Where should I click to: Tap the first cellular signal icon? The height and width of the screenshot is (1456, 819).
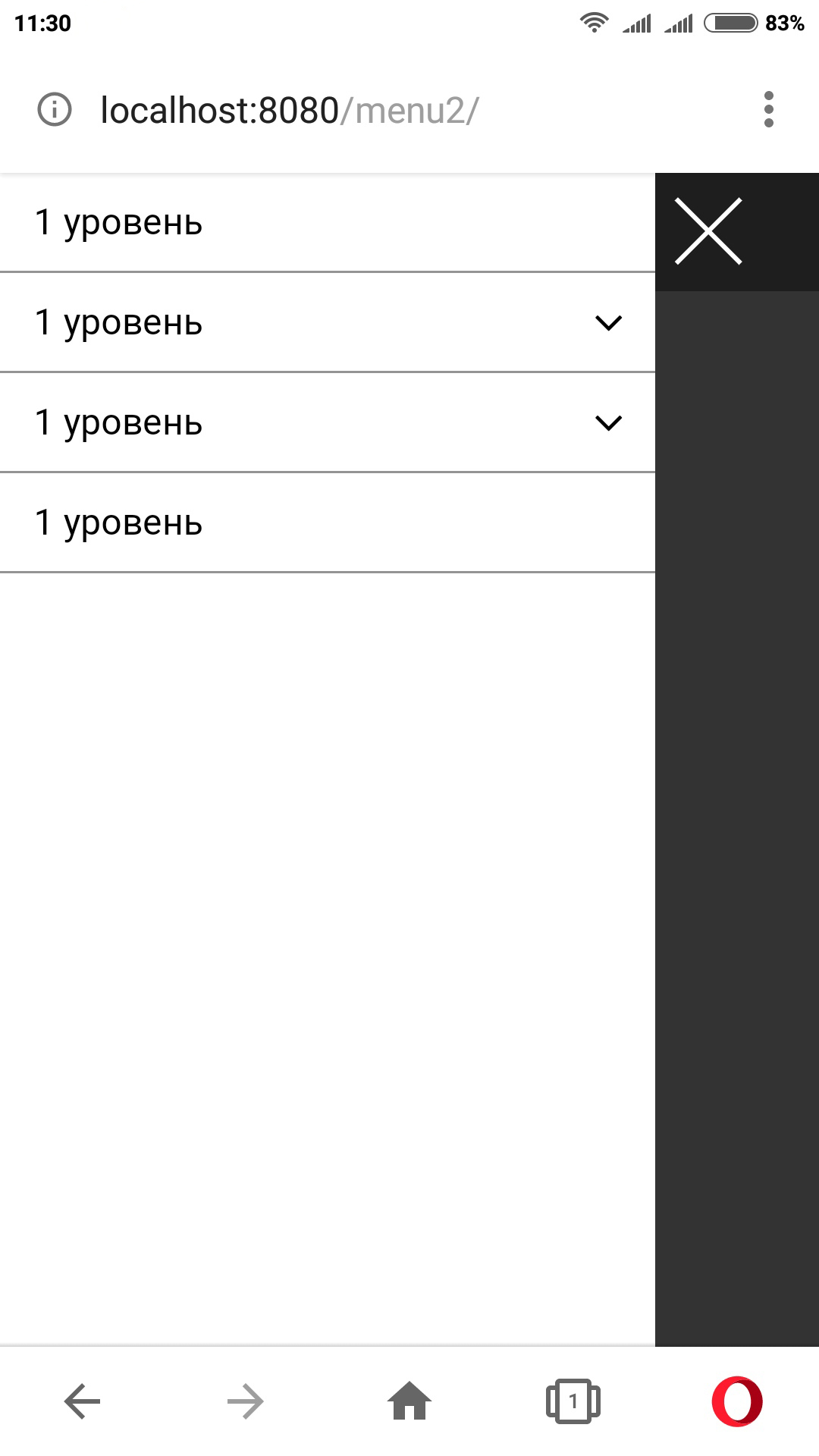click(x=637, y=24)
